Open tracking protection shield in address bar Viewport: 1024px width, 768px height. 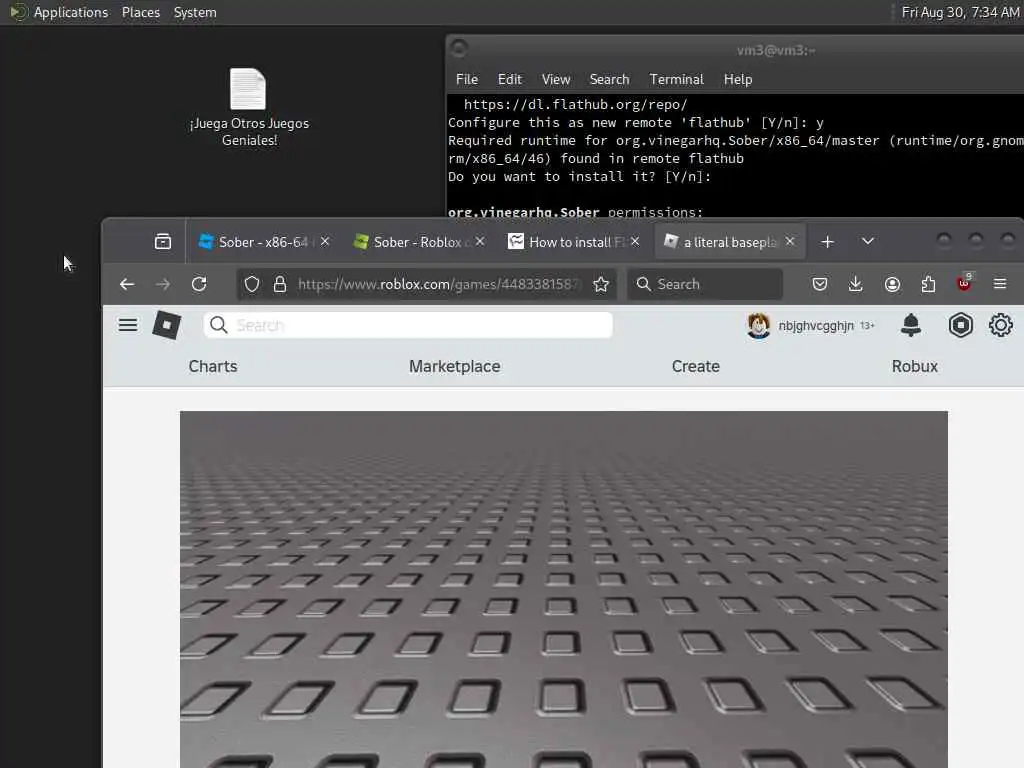(x=251, y=284)
